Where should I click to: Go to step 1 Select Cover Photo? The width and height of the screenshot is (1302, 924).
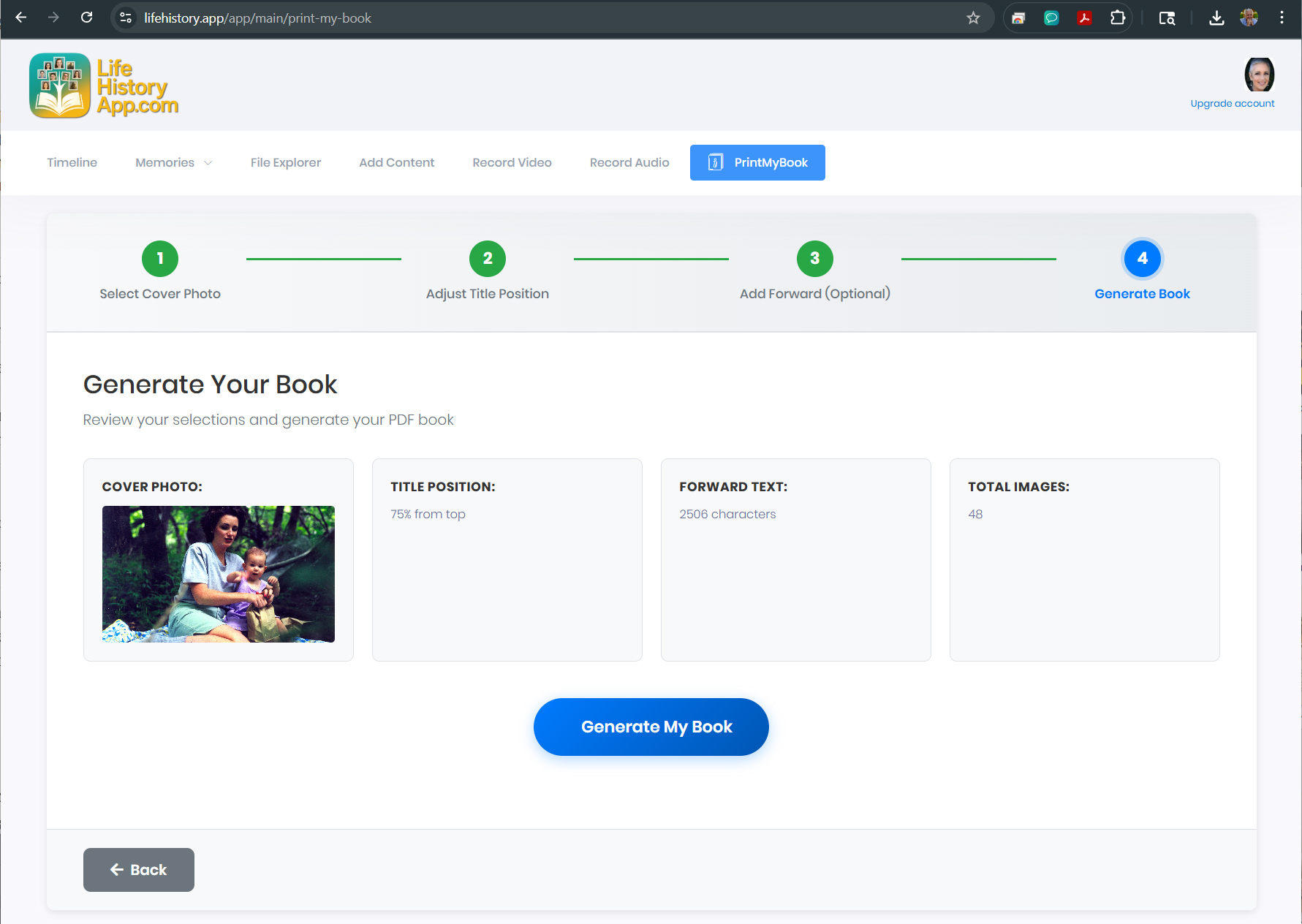(x=160, y=259)
